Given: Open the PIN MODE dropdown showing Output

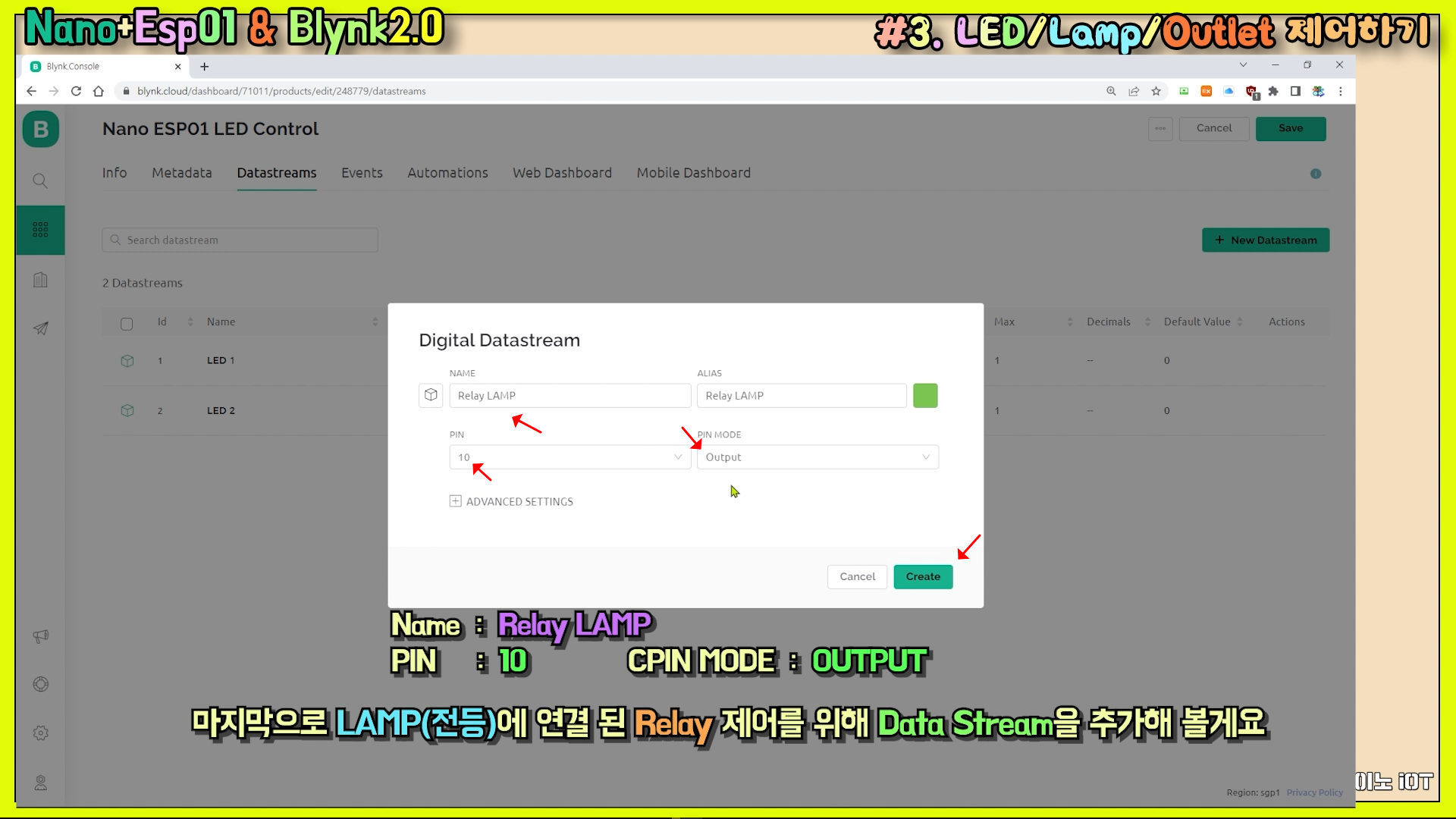Looking at the screenshot, I should click(817, 457).
